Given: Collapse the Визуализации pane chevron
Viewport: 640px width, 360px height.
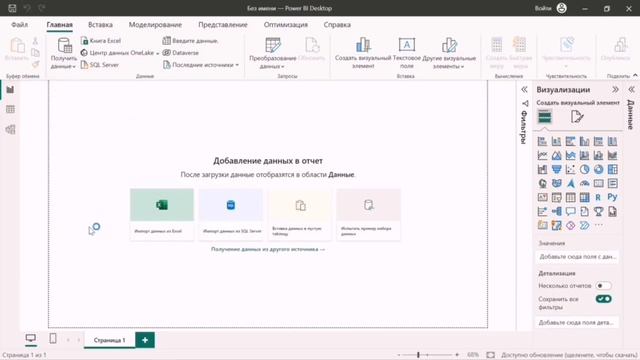Looking at the screenshot, I should [615, 89].
